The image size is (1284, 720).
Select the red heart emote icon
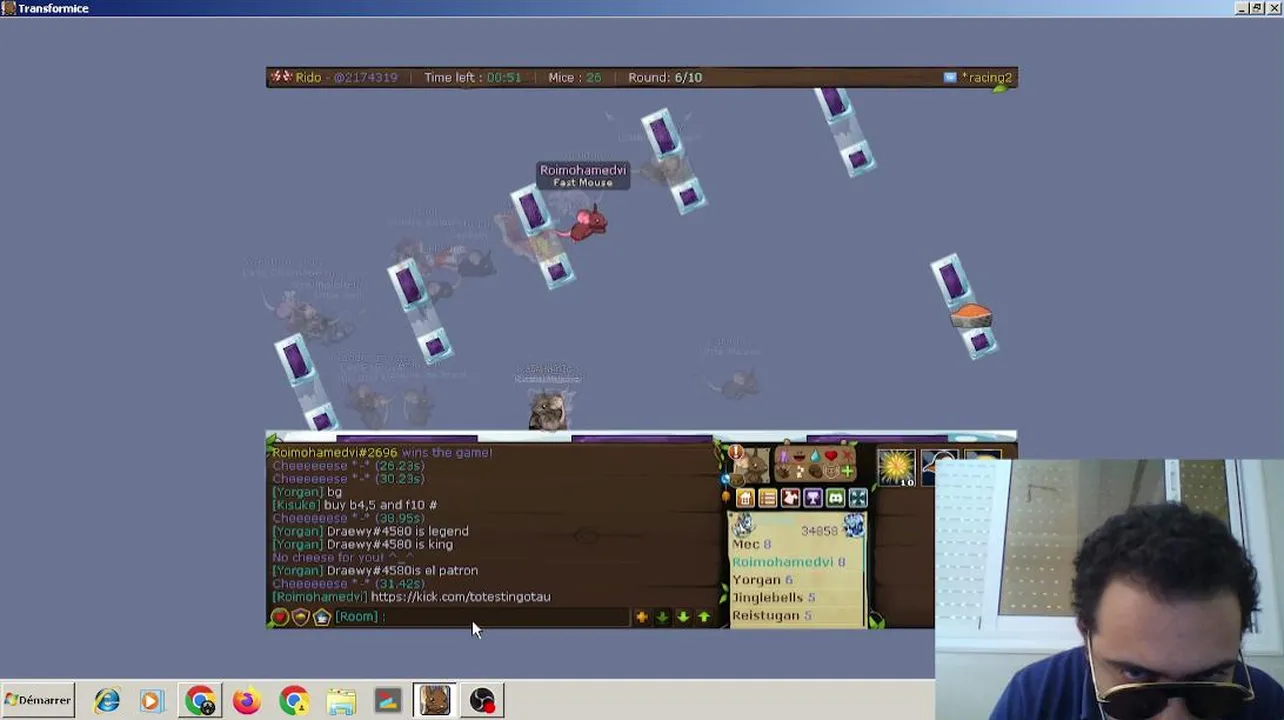coord(831,456)
